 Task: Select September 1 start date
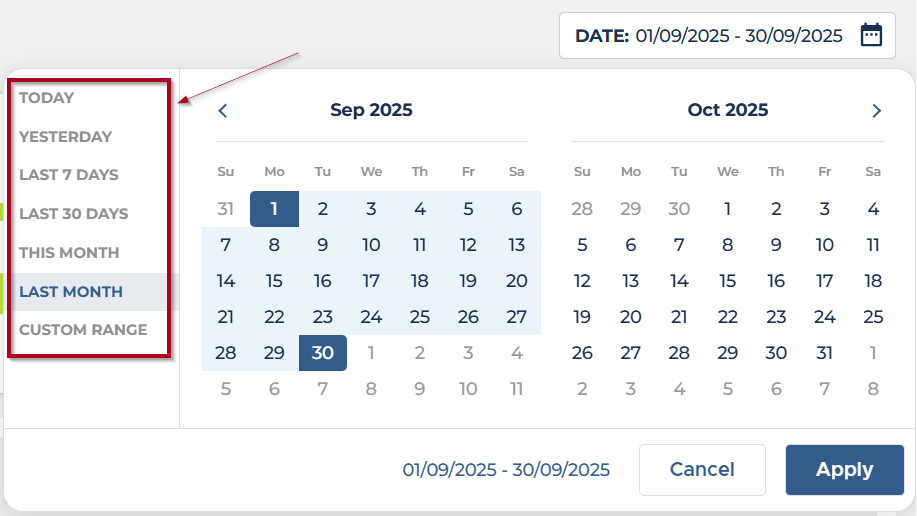(274, 209)
